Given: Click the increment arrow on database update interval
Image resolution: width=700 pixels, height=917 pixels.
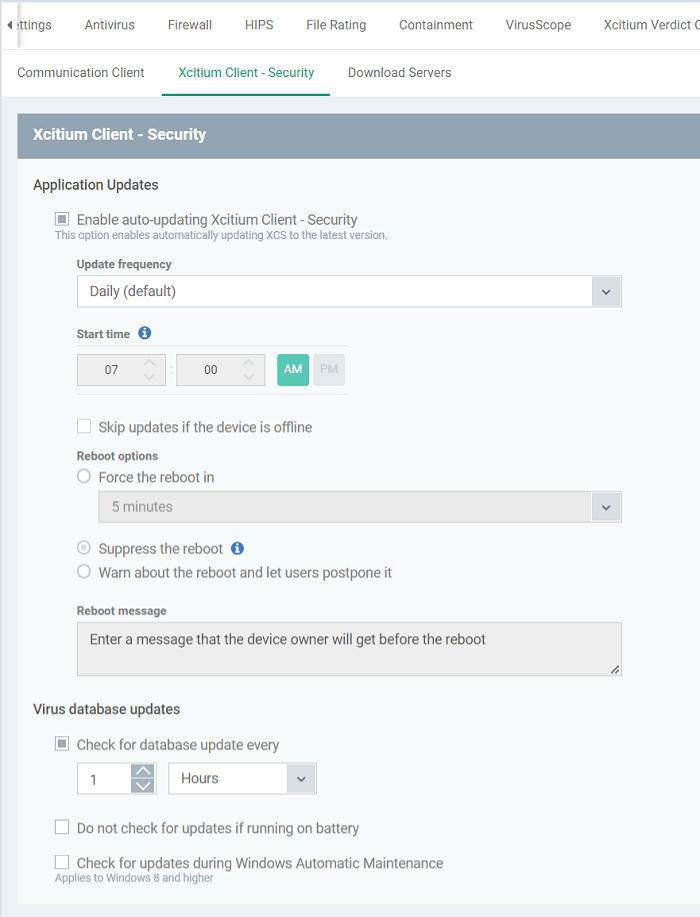Looking at the screenshot, I should point(141,770).
